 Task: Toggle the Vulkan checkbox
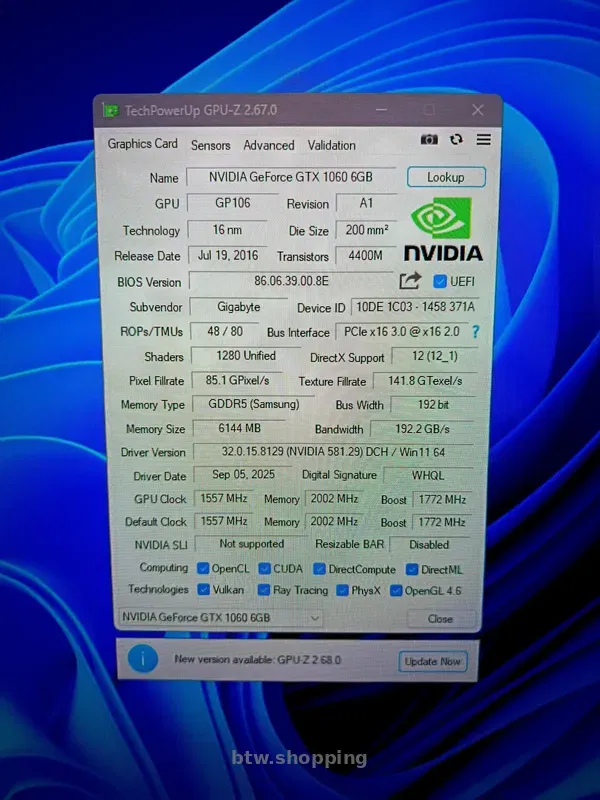point(203,590)
